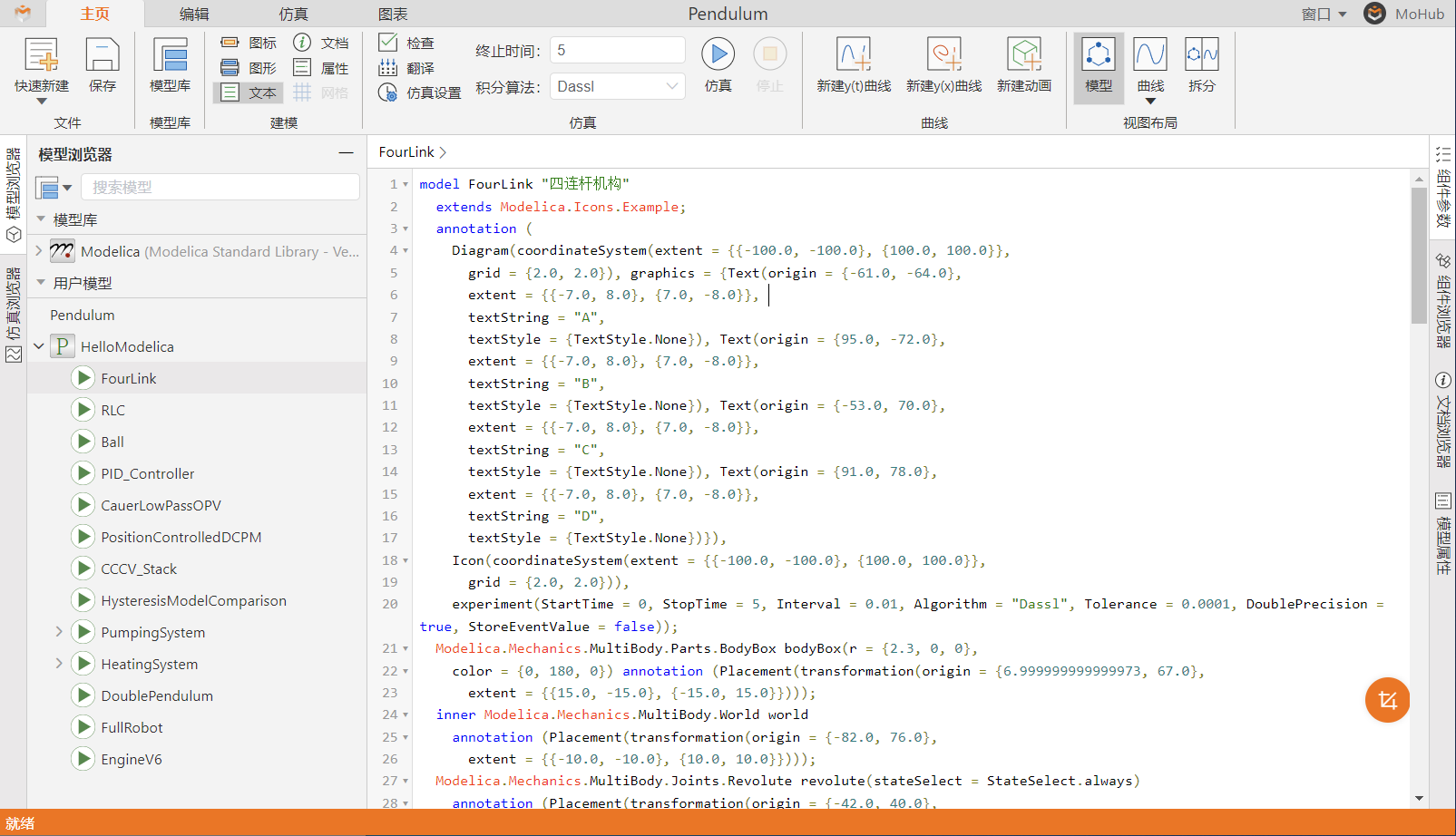Open the 仿真浏览器 side tab
Screen dimensions: 1456x836
click(14, 316)
